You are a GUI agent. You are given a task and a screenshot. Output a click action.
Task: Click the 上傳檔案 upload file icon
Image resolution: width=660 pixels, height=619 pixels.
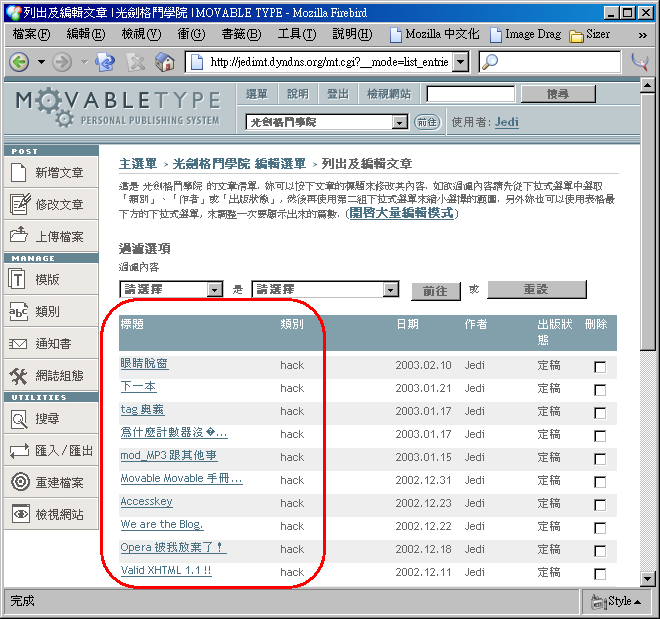coord(19,235)
